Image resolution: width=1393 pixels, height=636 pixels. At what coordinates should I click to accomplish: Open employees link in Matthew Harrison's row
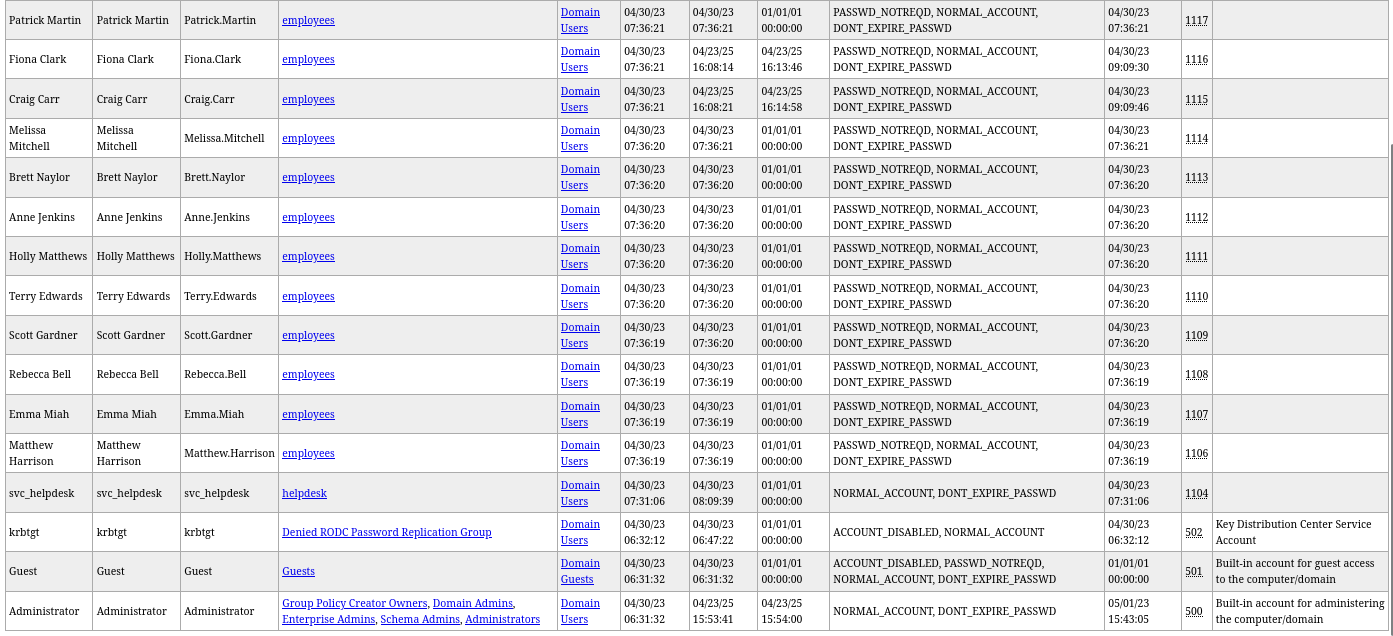click(x=308, y=453)
